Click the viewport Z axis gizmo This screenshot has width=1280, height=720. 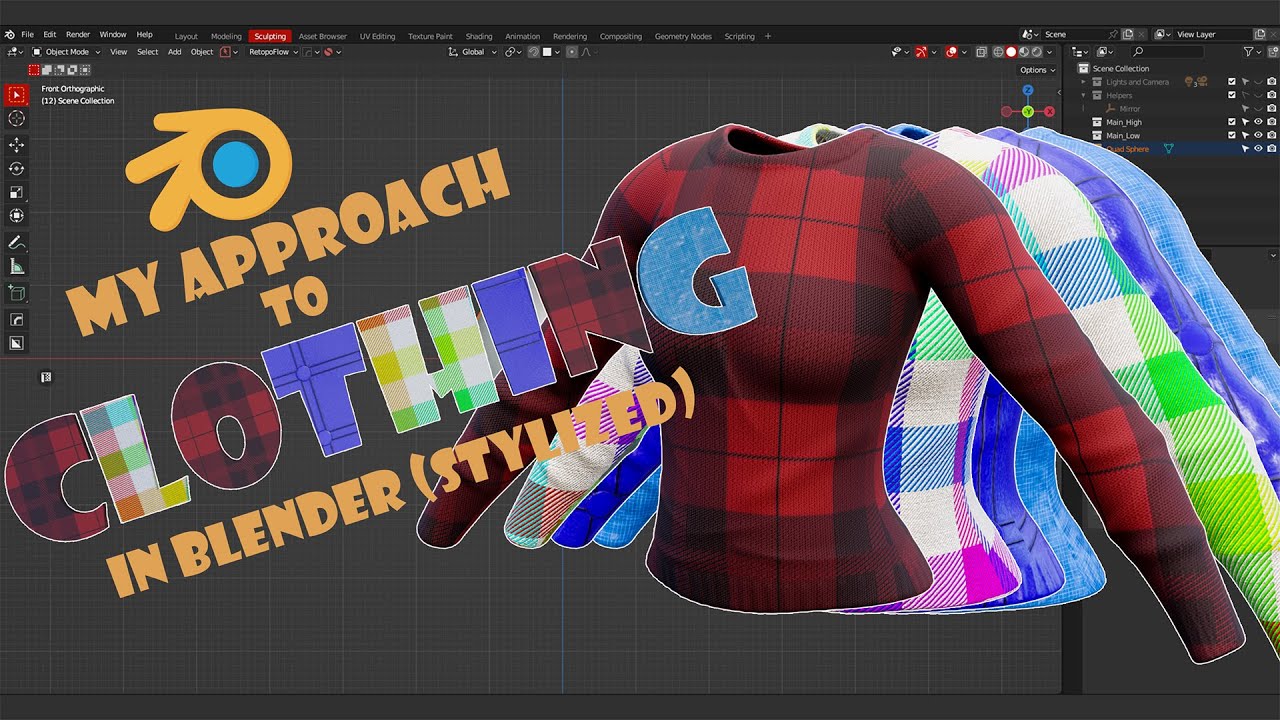tap(1028, 91)
